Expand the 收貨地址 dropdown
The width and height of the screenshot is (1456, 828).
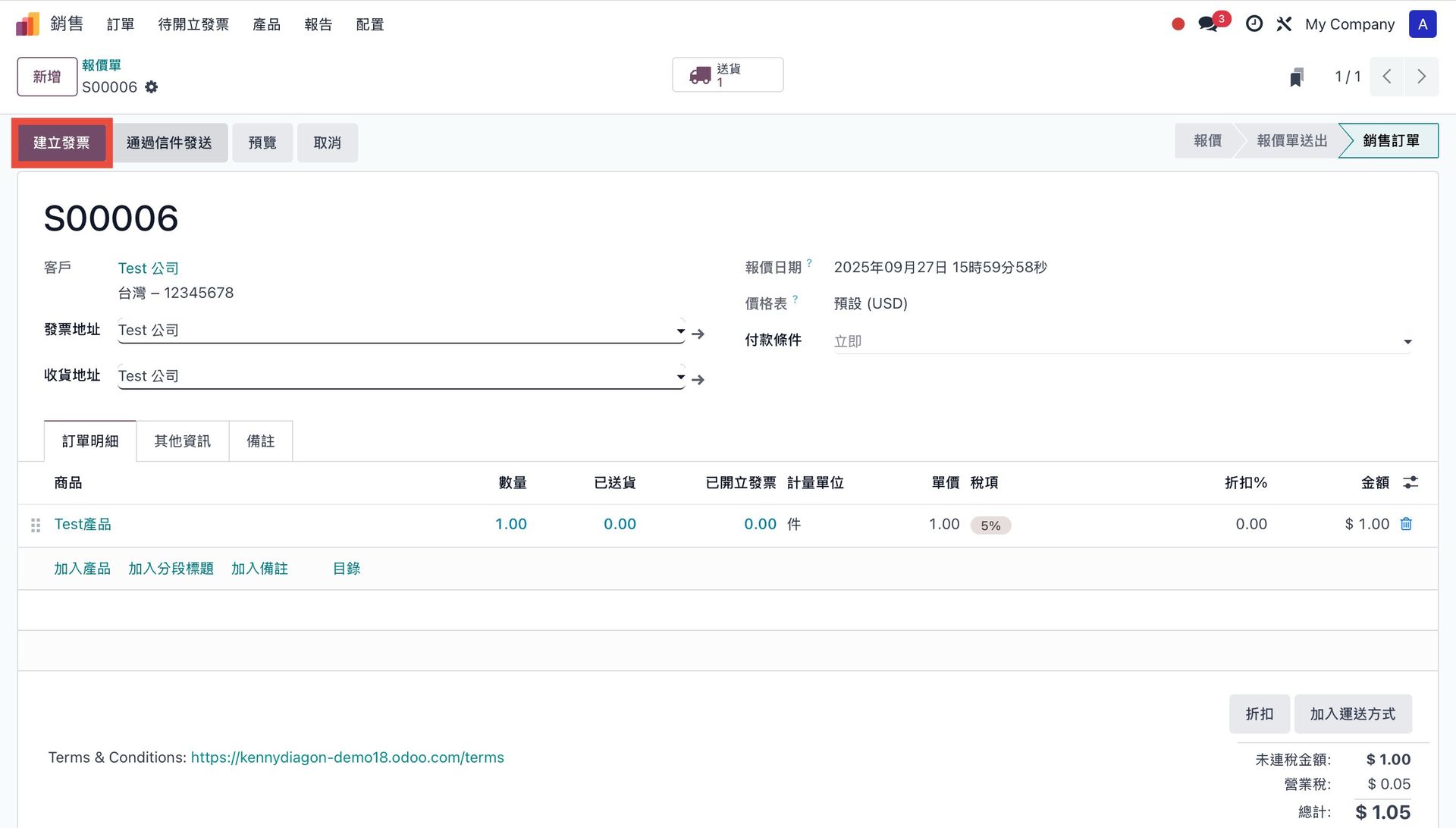tap(680, 376)
